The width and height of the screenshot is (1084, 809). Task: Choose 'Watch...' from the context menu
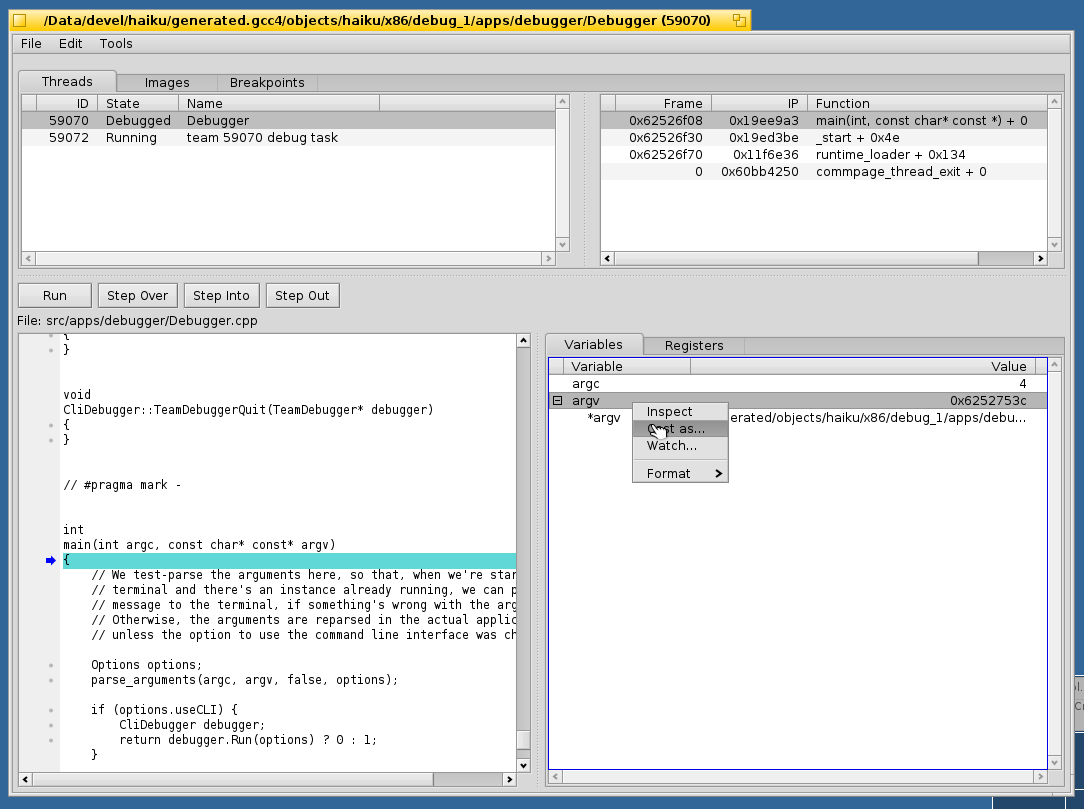click(680, 446)
